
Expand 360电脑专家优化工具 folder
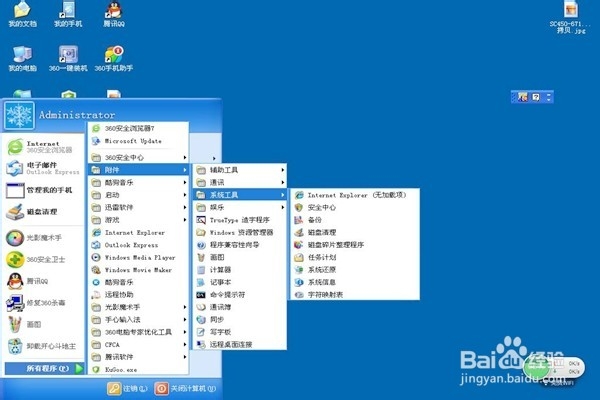pyautogui.click(x=139, y=332)
